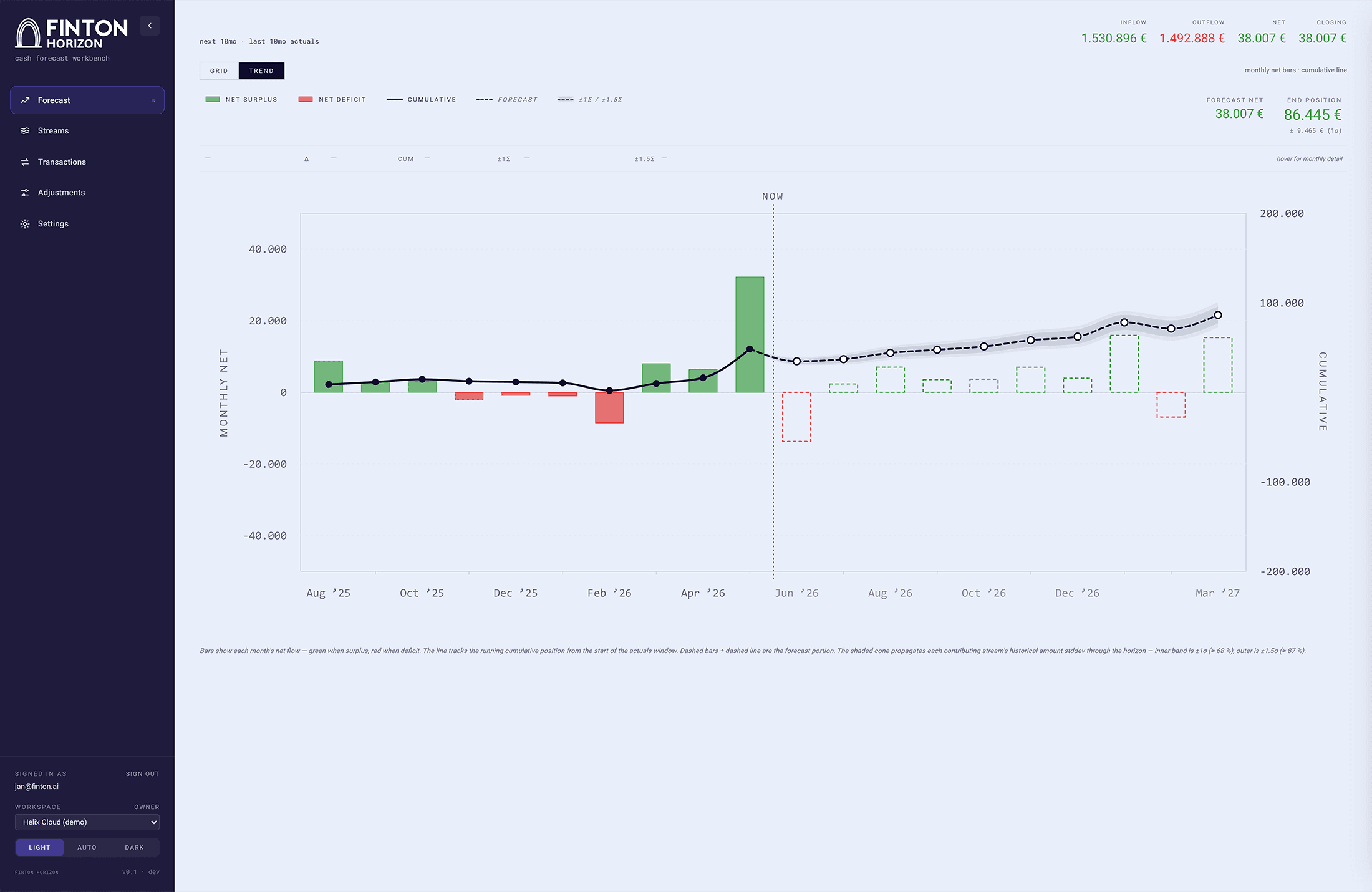Open the Forecast page
The width and height of the screenshot is (1372, 892).
(87, 100)
